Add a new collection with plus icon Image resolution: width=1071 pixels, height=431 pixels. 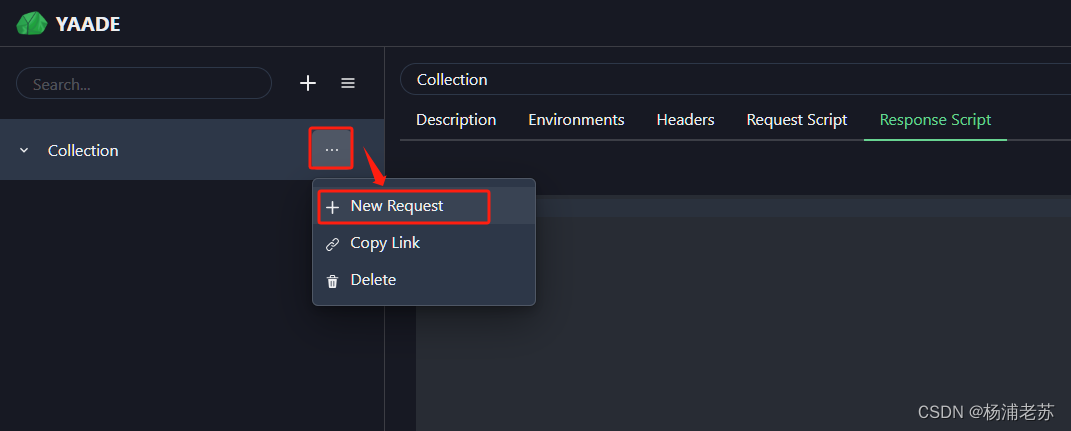coord(308,83)
